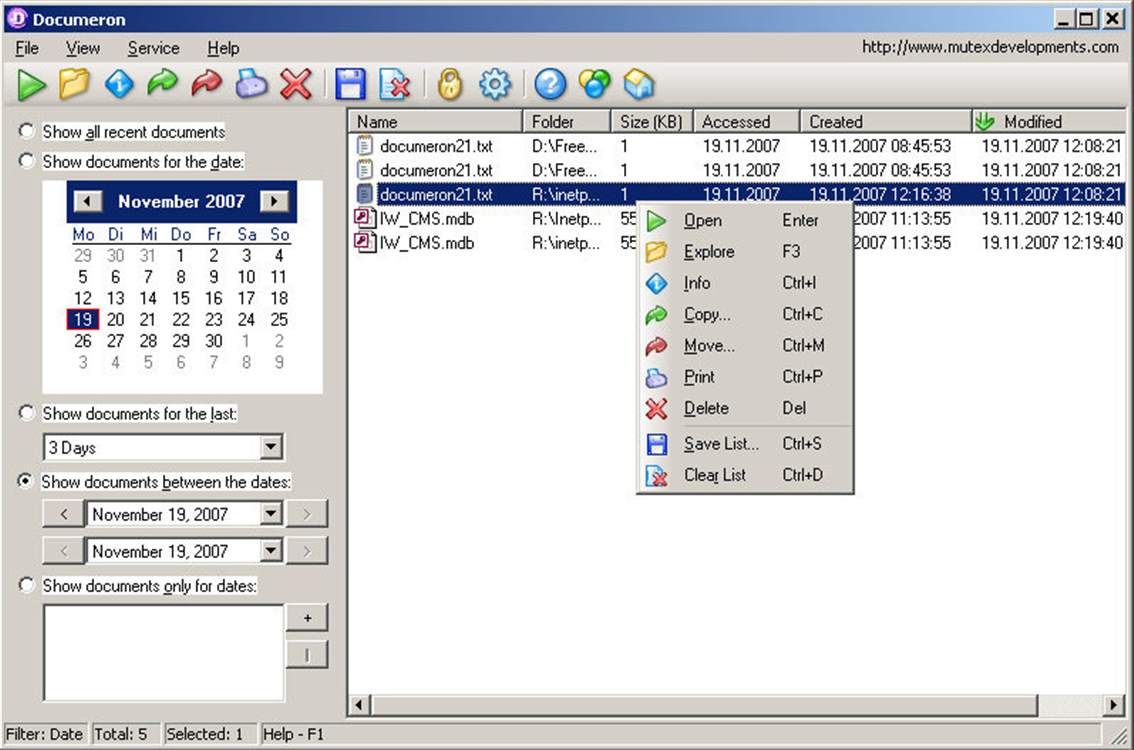The width and height of the screenshot is (1134, 750).
Task: Sort the list by Accessed column header
Action: pyautogui.click(x=747, y=122)
